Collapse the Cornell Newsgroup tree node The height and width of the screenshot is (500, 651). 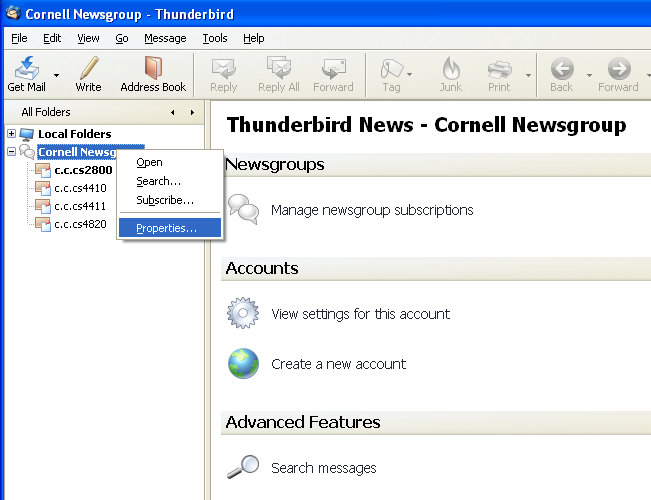[12, 152]
